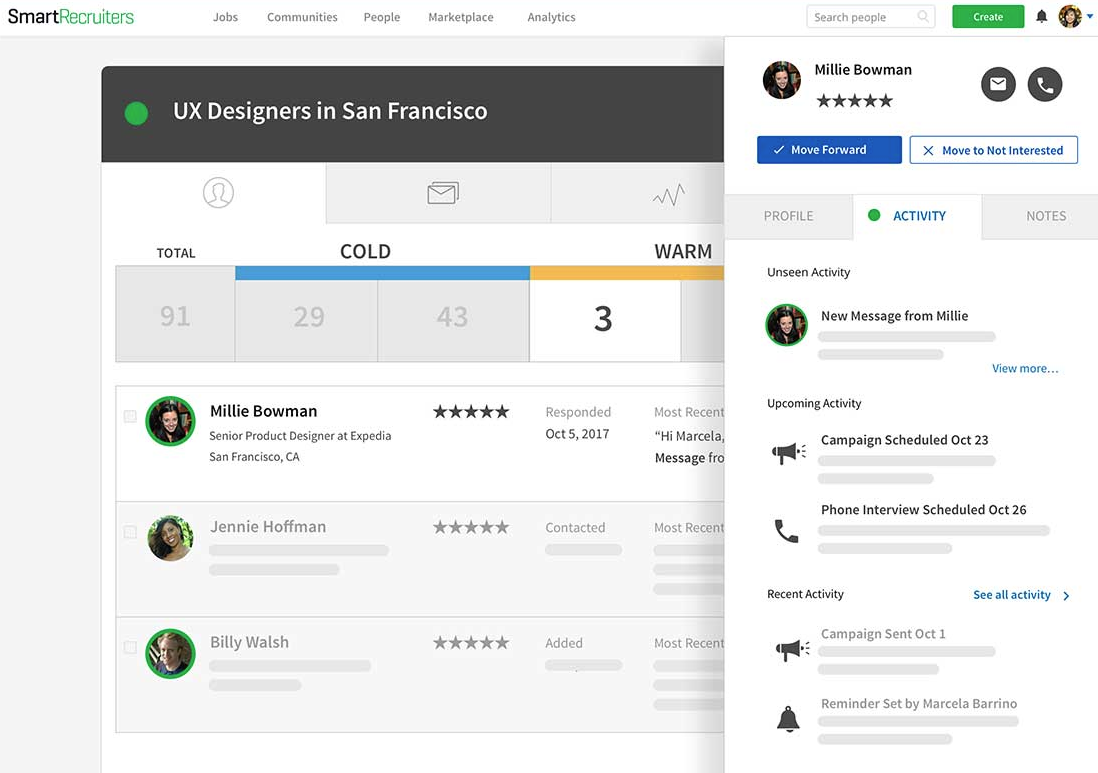Click the search magnifier icon
This screenshot has height=773, width=1098.
(x=924, y=16)
